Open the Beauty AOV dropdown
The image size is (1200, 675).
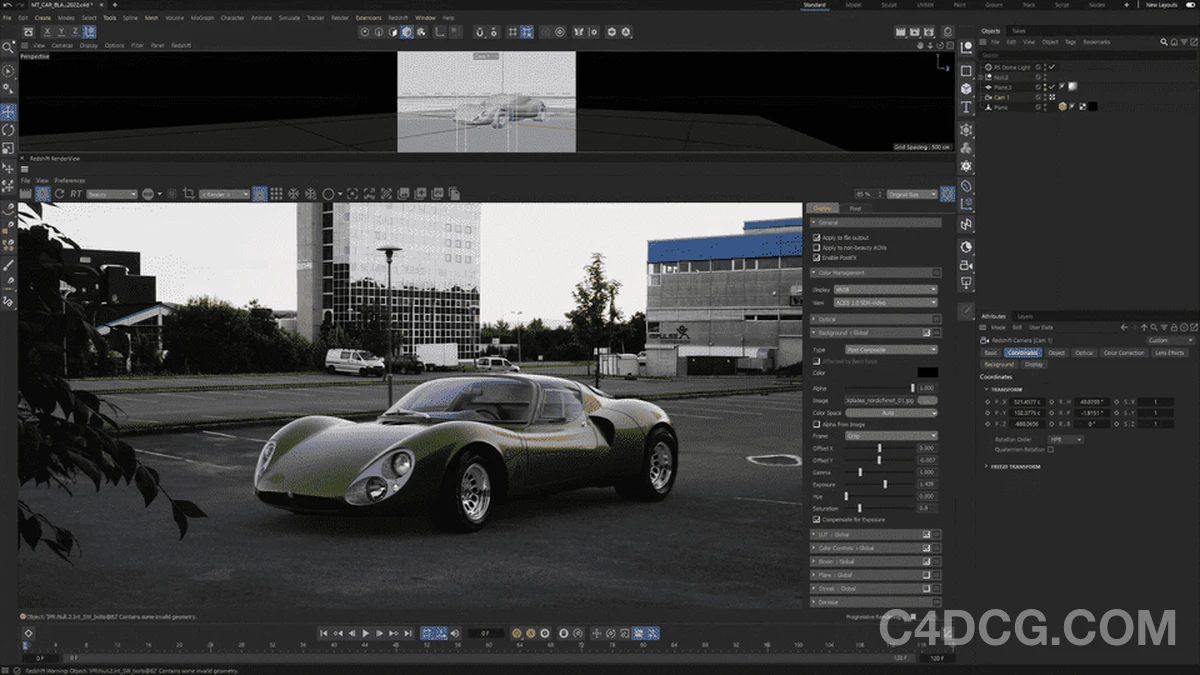[112, 194]
